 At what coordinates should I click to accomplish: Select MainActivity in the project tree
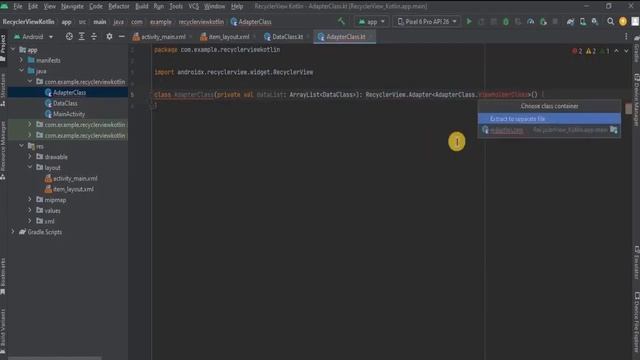[x=69, y=114]
